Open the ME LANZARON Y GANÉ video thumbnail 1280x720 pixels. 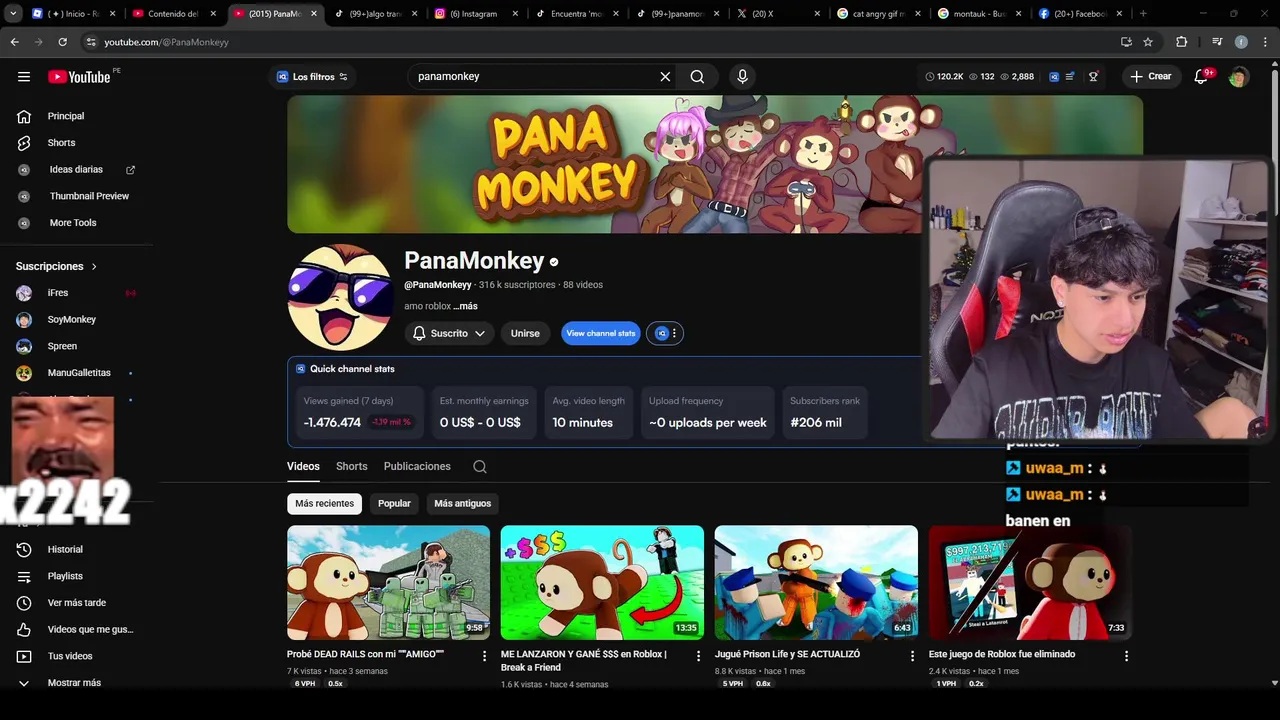(602, 583)
